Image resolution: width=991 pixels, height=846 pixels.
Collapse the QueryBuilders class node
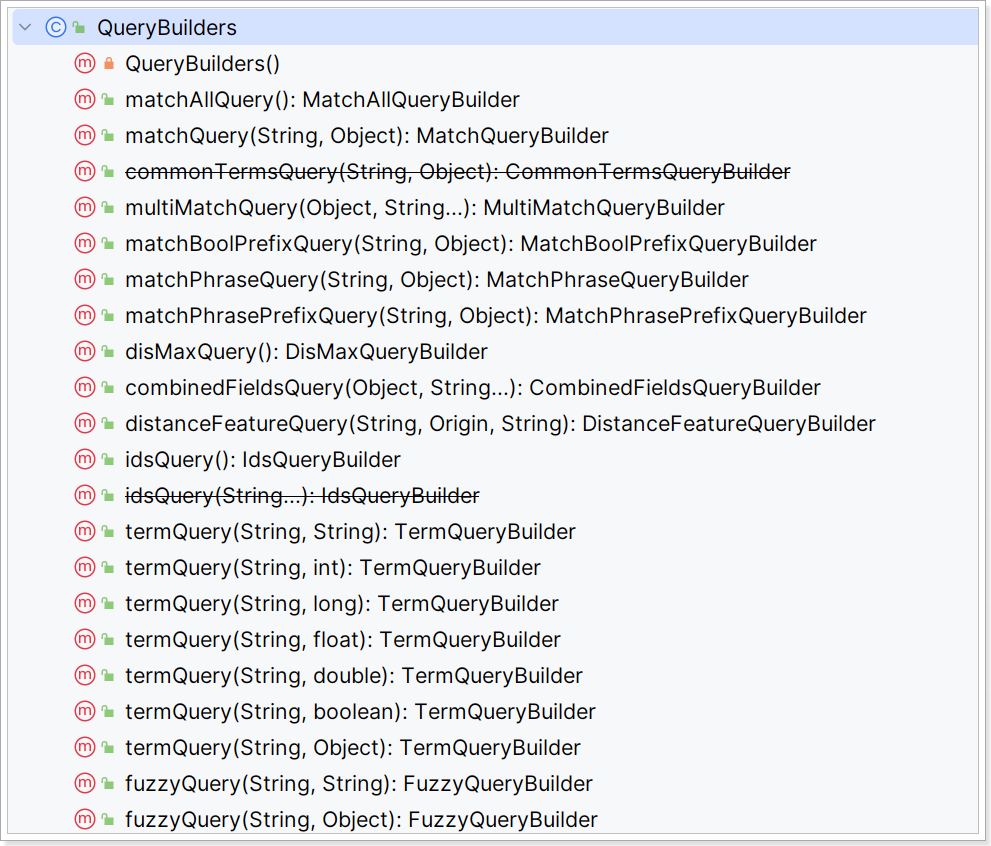click(25, 27)
